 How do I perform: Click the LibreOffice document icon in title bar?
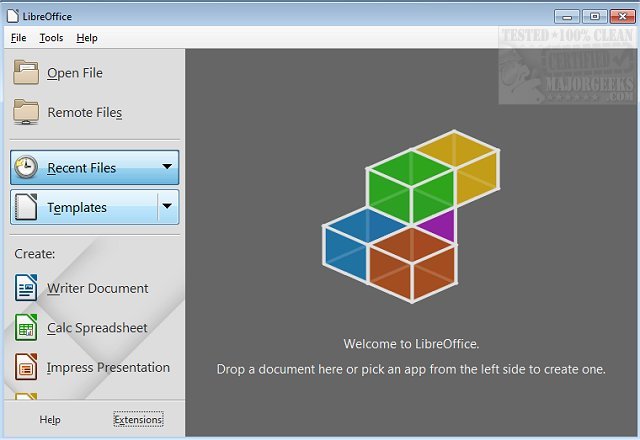click(13, 16)
